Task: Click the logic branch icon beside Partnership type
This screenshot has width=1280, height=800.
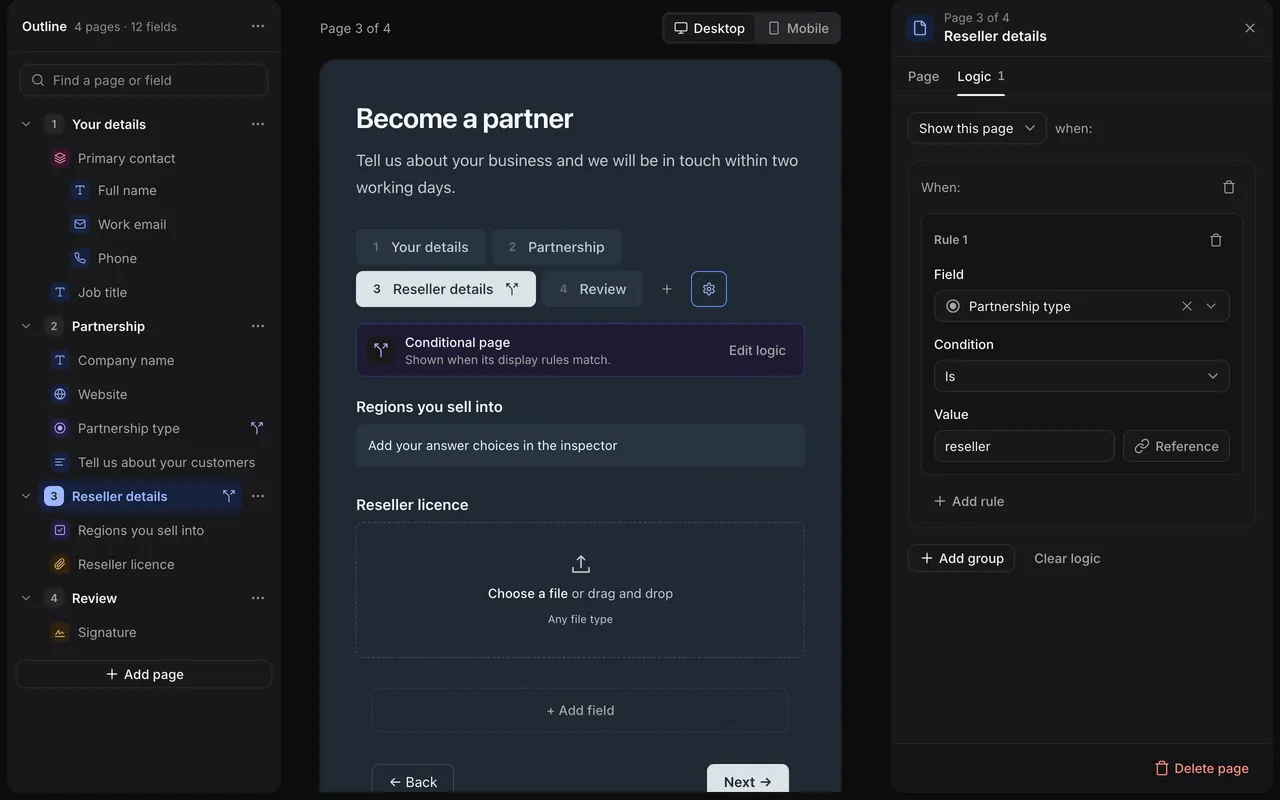Action: tap(257, 428)
